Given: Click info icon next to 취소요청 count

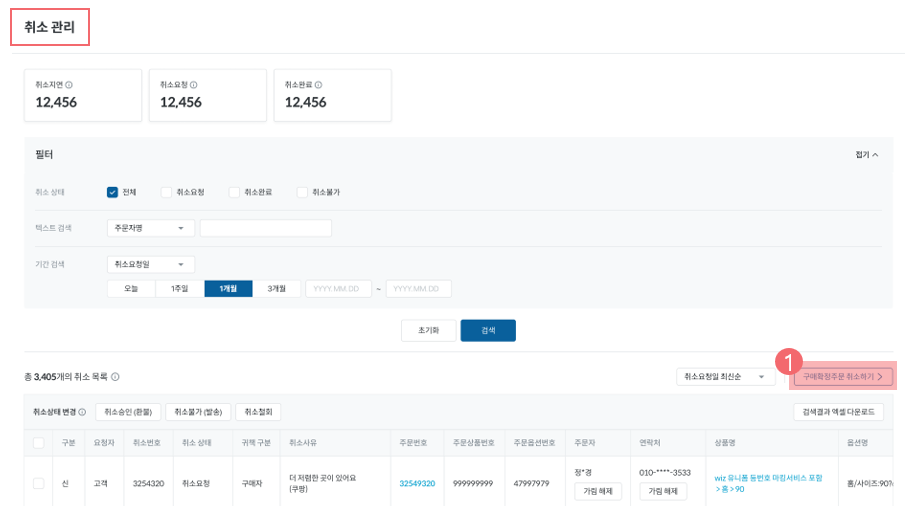Looking at the screenshot, I should pos(194,85).
